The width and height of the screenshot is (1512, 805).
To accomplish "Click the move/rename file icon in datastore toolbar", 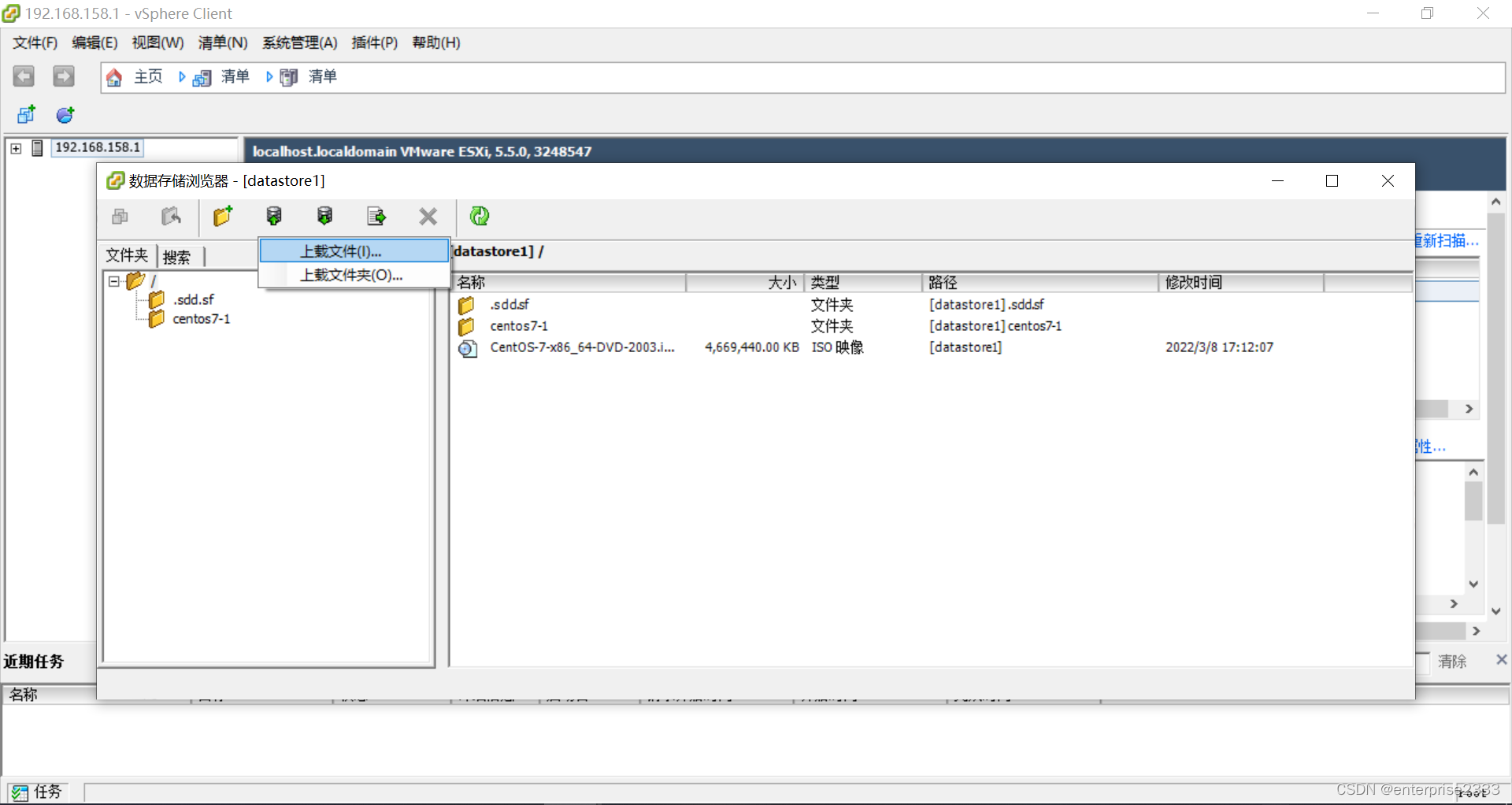I will (376, 216).
